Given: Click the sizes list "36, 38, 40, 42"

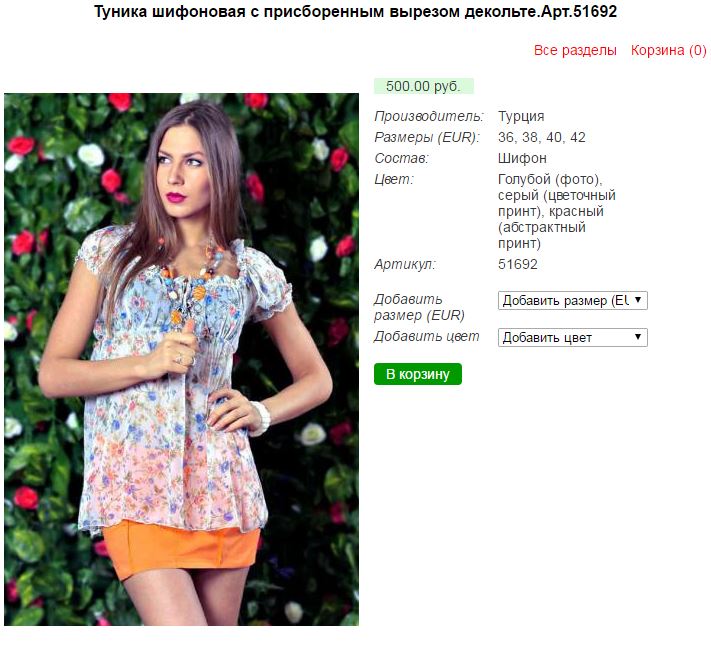Looking at the screenshot, I should click(541, 137).
